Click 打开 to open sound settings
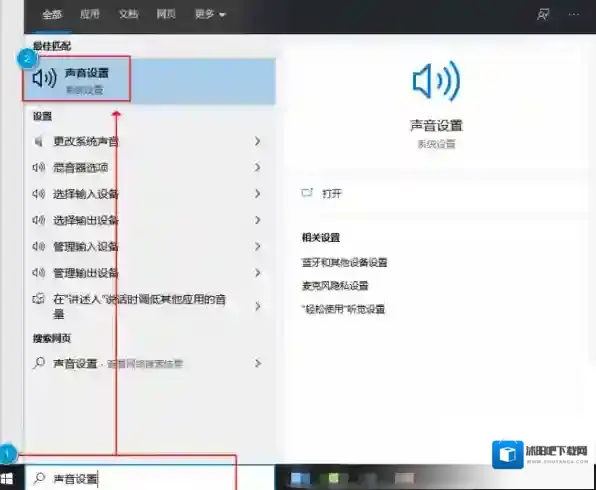Viewport: 596px width, 490px height. [x=332, y=194]
